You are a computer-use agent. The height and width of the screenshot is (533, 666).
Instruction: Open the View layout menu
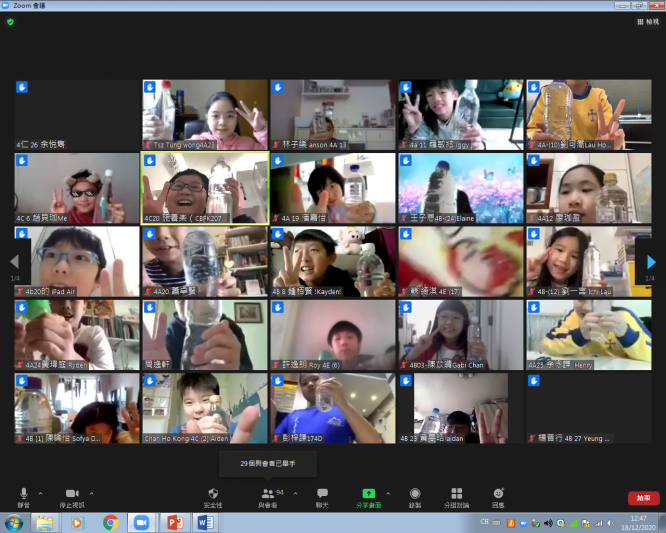pyautogui.click(x=646, y=21)
